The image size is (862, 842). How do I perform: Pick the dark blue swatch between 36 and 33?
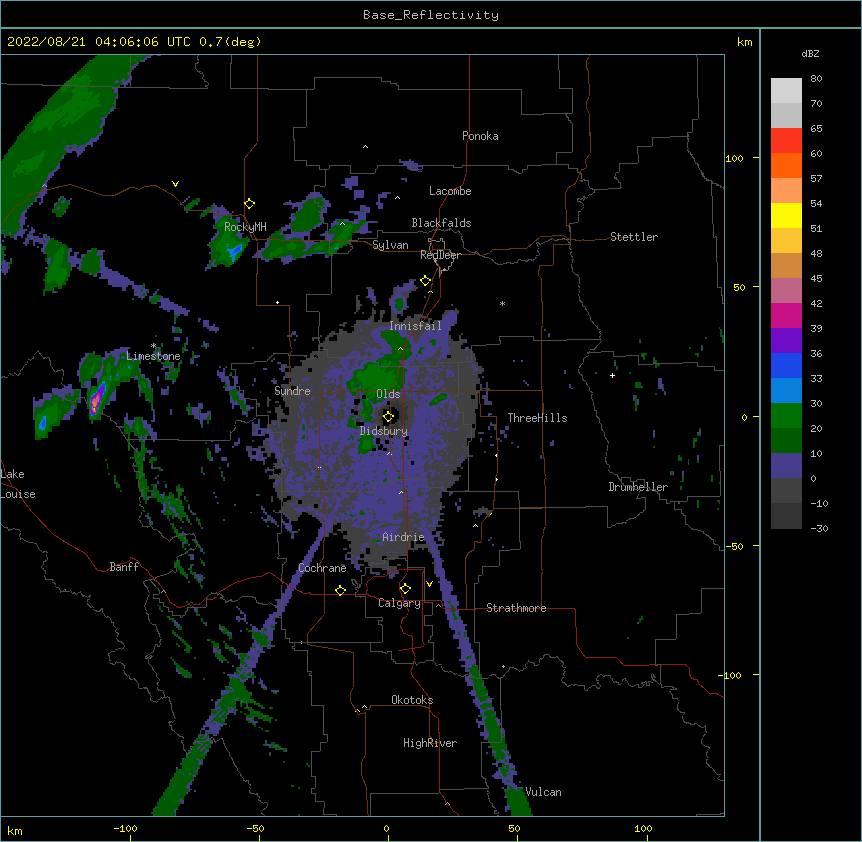pyautogui.click(x=786, y=365)
